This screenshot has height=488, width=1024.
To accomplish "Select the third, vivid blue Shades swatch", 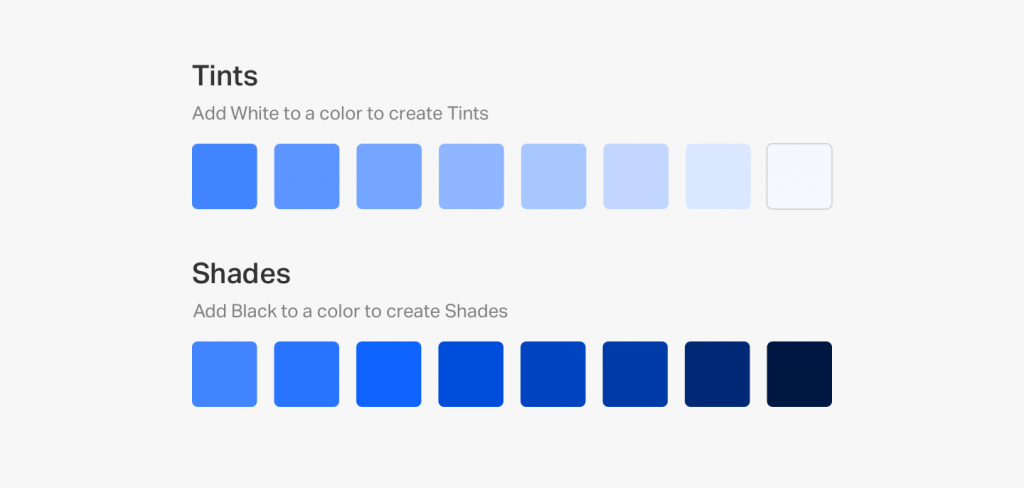I will click(x=388, y=374).
